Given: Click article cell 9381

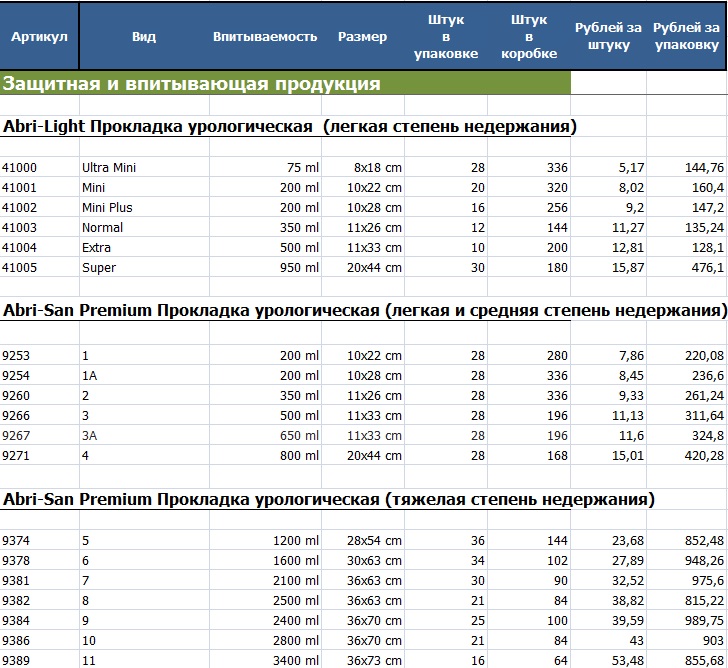Looking at the screenshot, I should 39,580.
